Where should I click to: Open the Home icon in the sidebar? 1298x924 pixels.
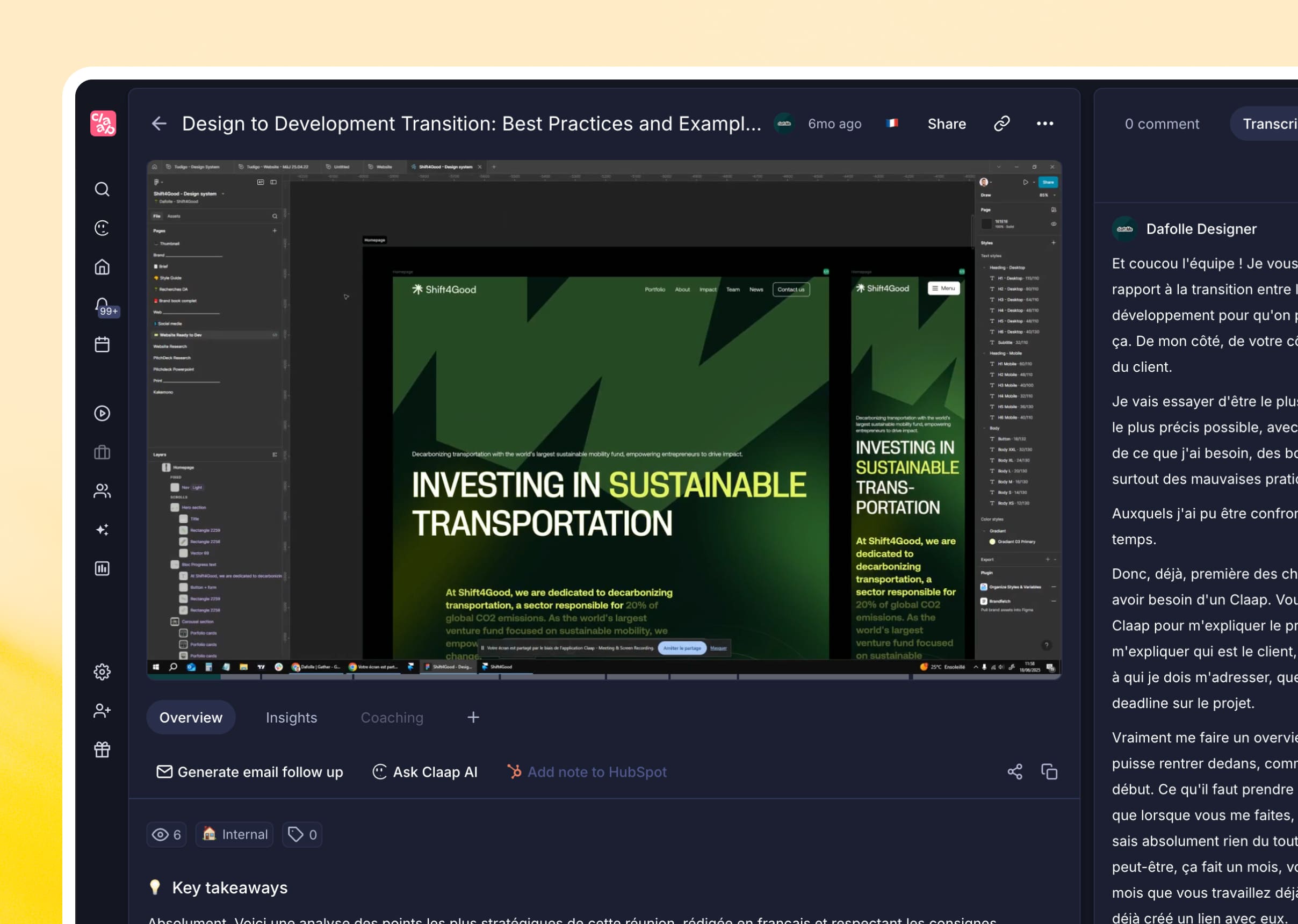[x=102, y=267]
